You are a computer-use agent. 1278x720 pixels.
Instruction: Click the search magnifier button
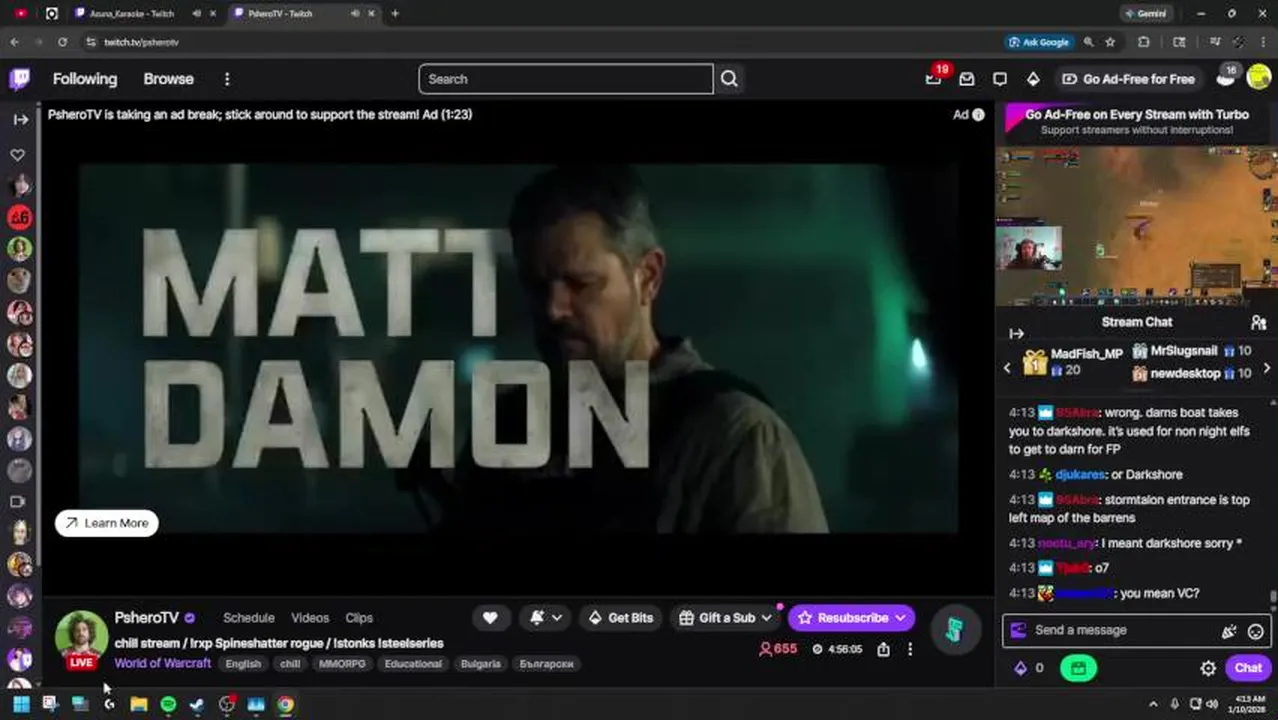[729, 79]
